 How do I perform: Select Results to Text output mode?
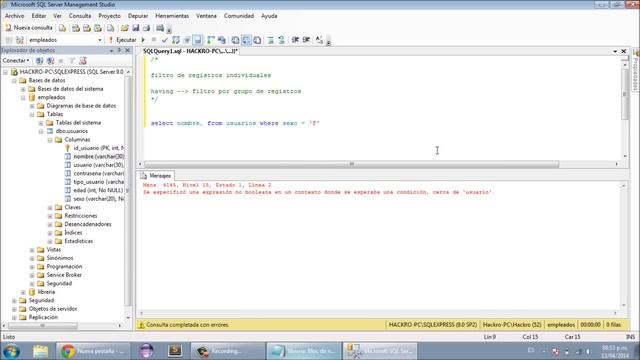[x=236, y=40]
